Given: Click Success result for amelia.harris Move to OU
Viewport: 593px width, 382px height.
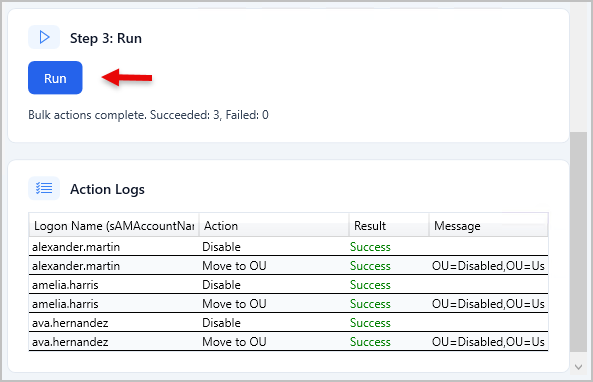Looking at the screenshot, I should click(370, 304).
